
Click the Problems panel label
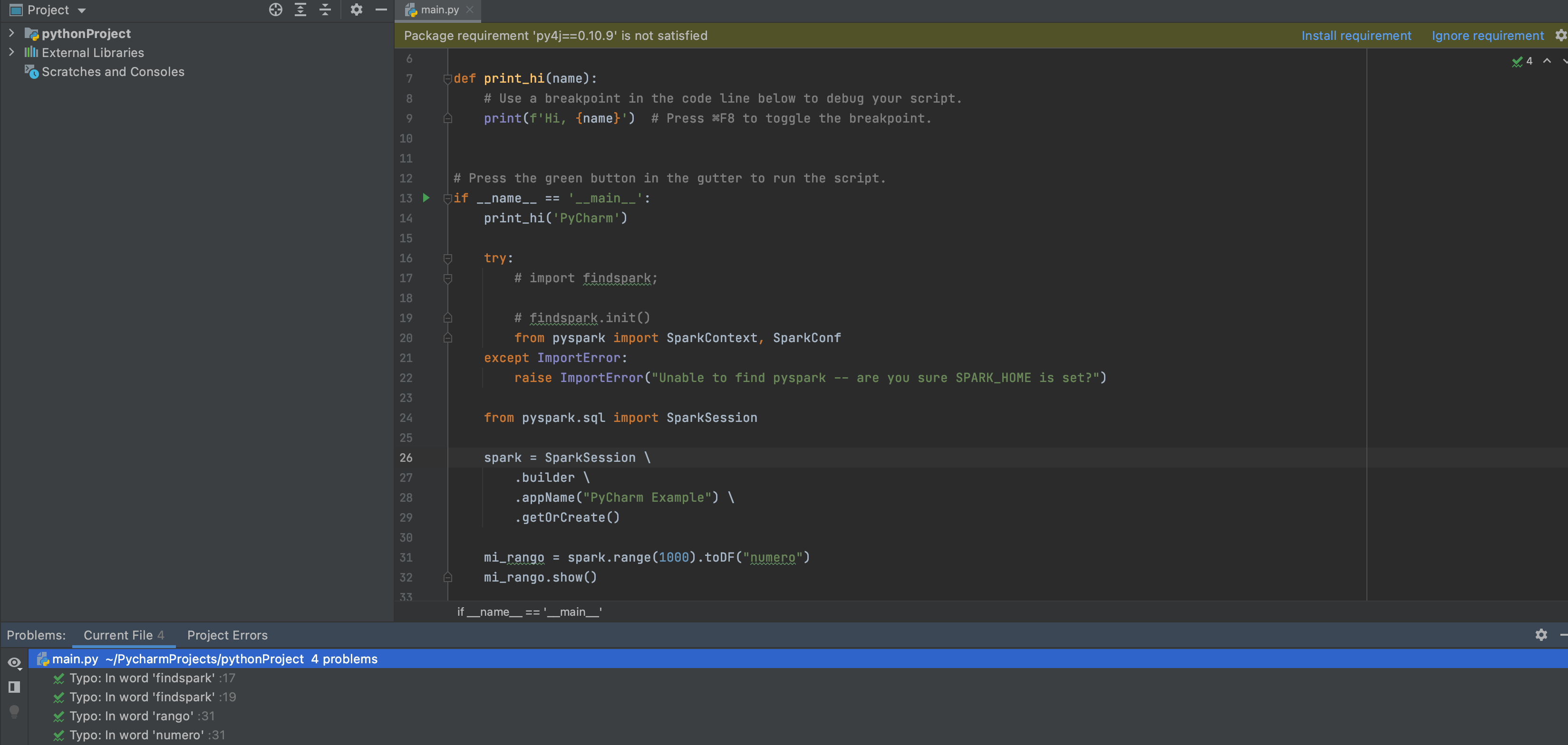coord(36,635)
